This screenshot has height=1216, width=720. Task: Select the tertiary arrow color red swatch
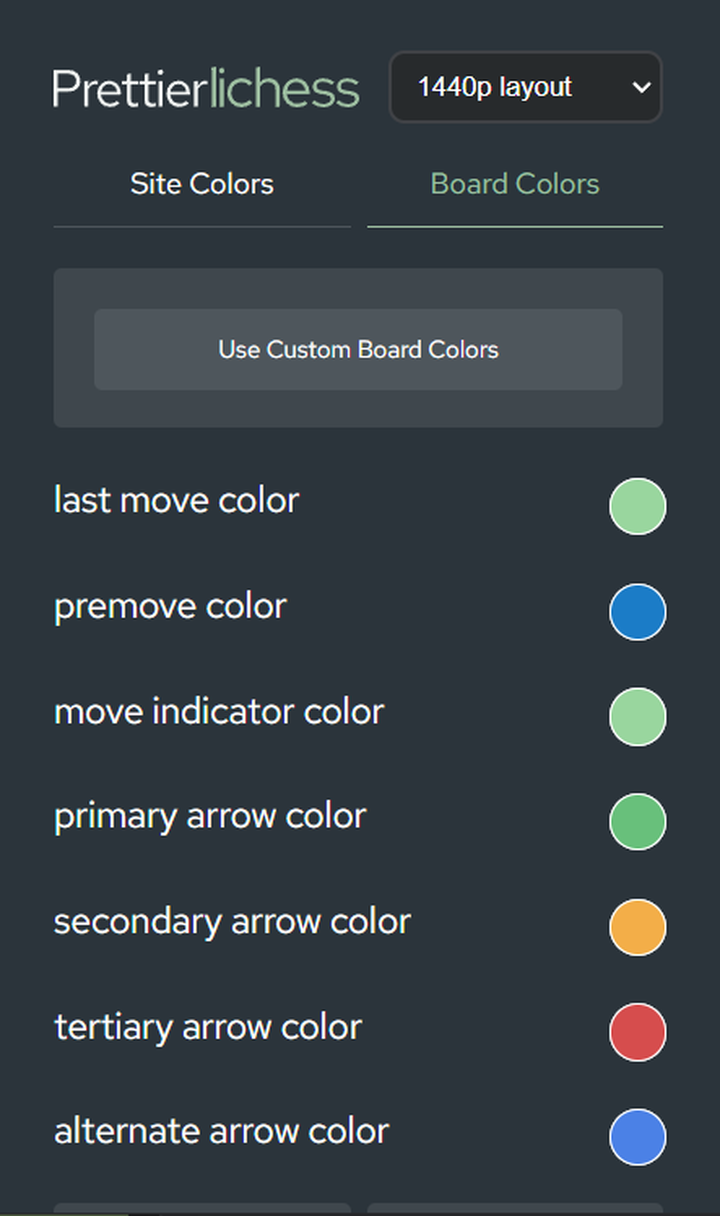637,1032
